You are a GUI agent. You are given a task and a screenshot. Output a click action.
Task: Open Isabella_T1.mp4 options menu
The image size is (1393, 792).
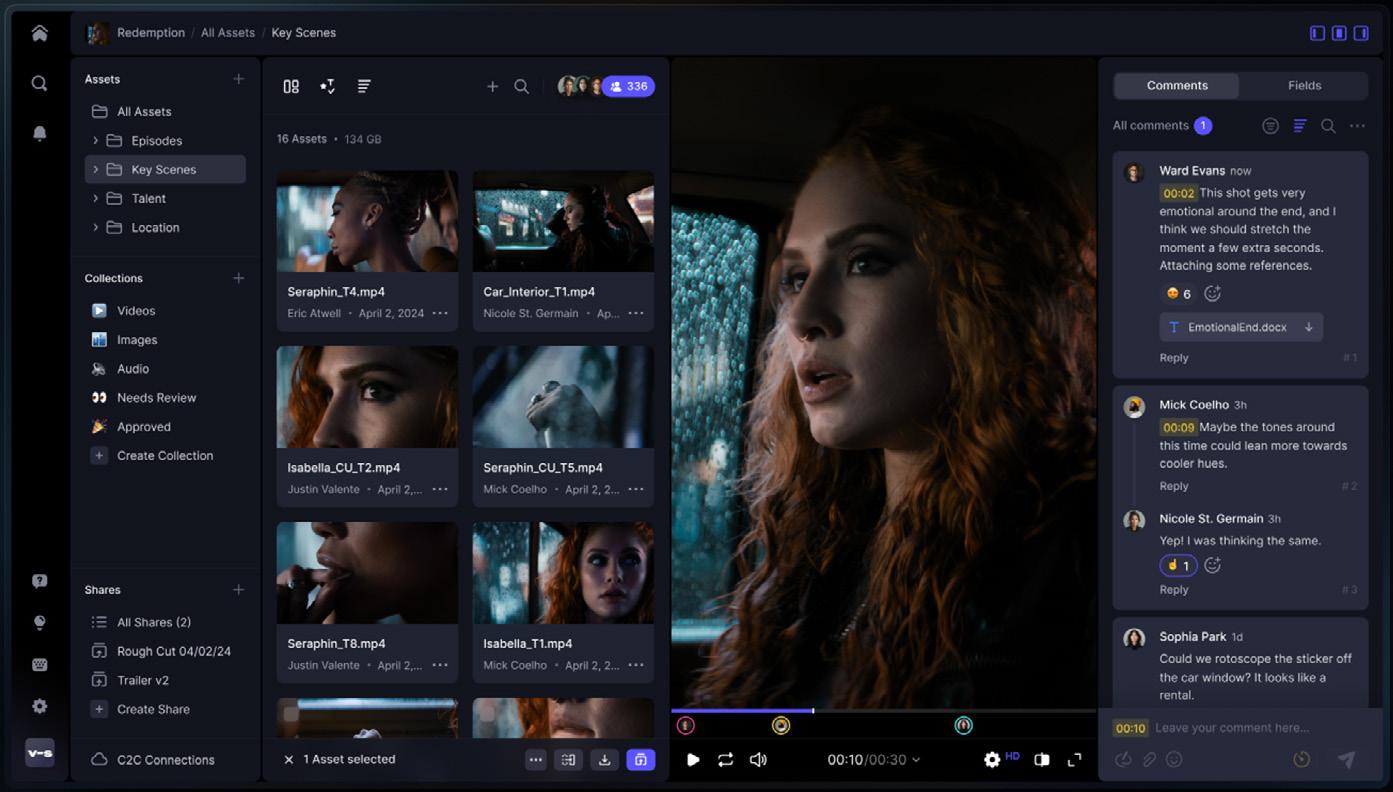pyautogui.click(x=636, y=665)
